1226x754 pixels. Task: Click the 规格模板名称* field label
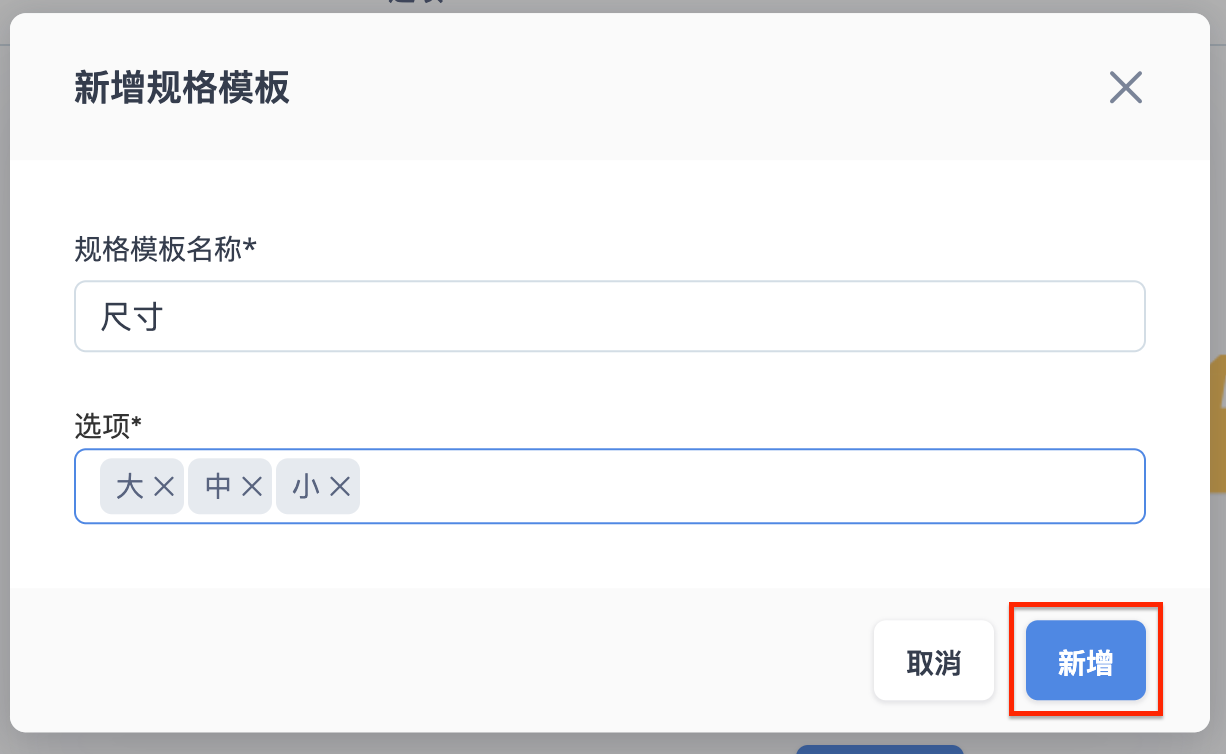point(165,249)
